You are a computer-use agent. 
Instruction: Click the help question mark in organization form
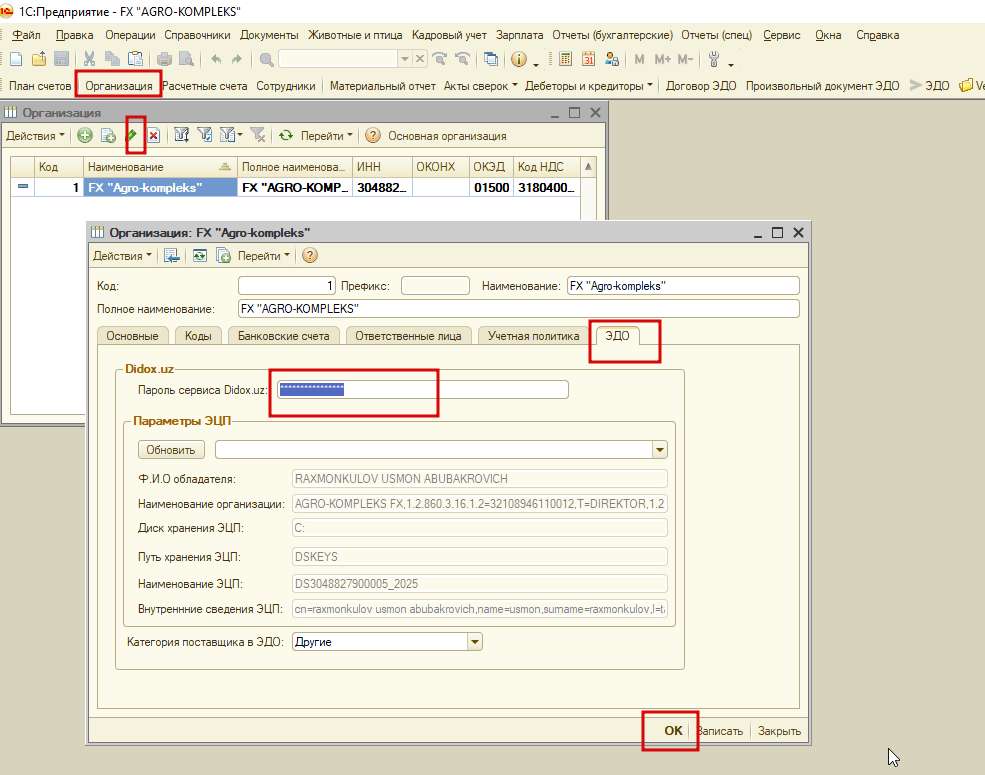click(x=310, y=256)
